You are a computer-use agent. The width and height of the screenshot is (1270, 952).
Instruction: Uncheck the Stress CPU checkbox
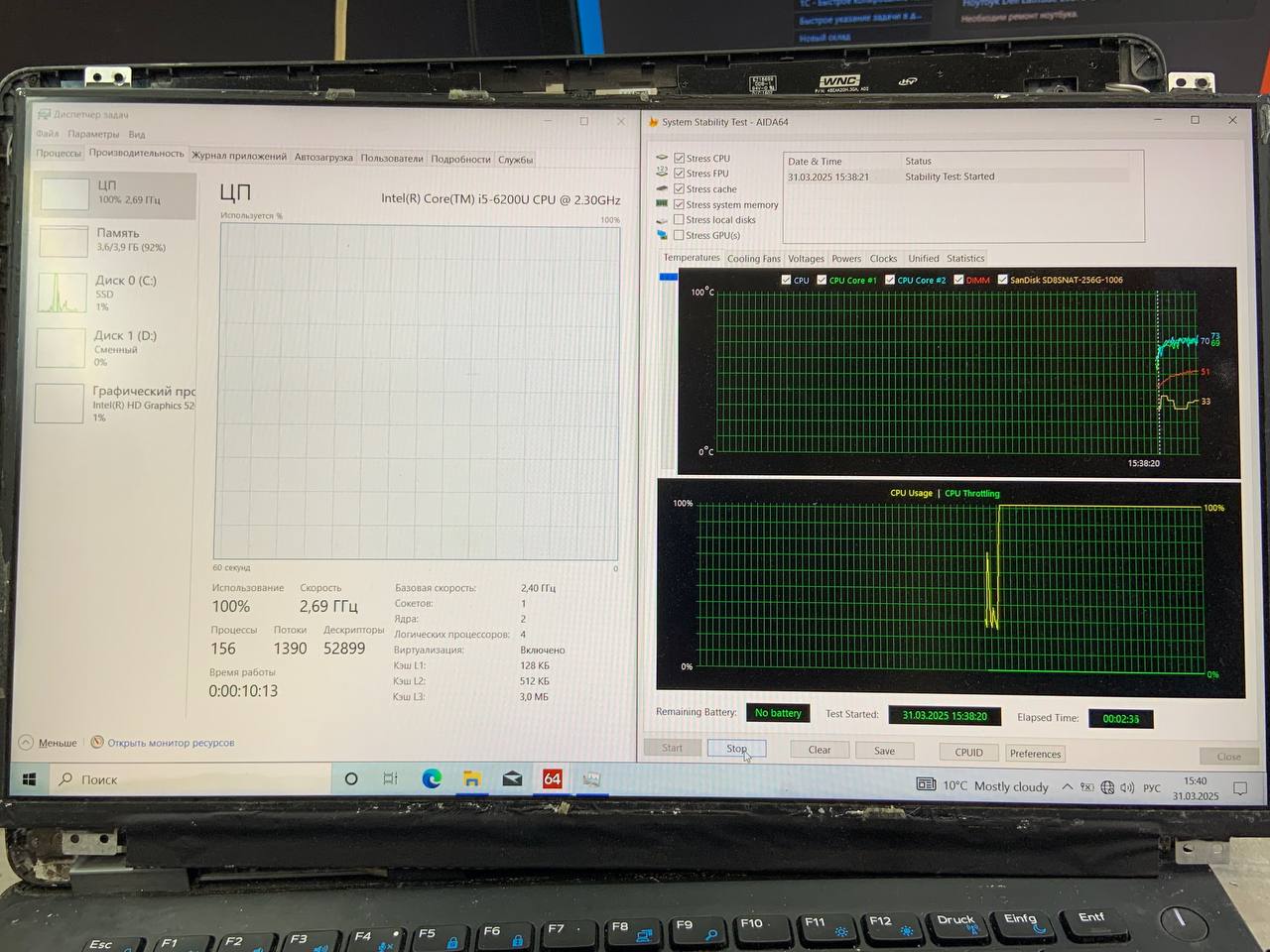point(680,158)
